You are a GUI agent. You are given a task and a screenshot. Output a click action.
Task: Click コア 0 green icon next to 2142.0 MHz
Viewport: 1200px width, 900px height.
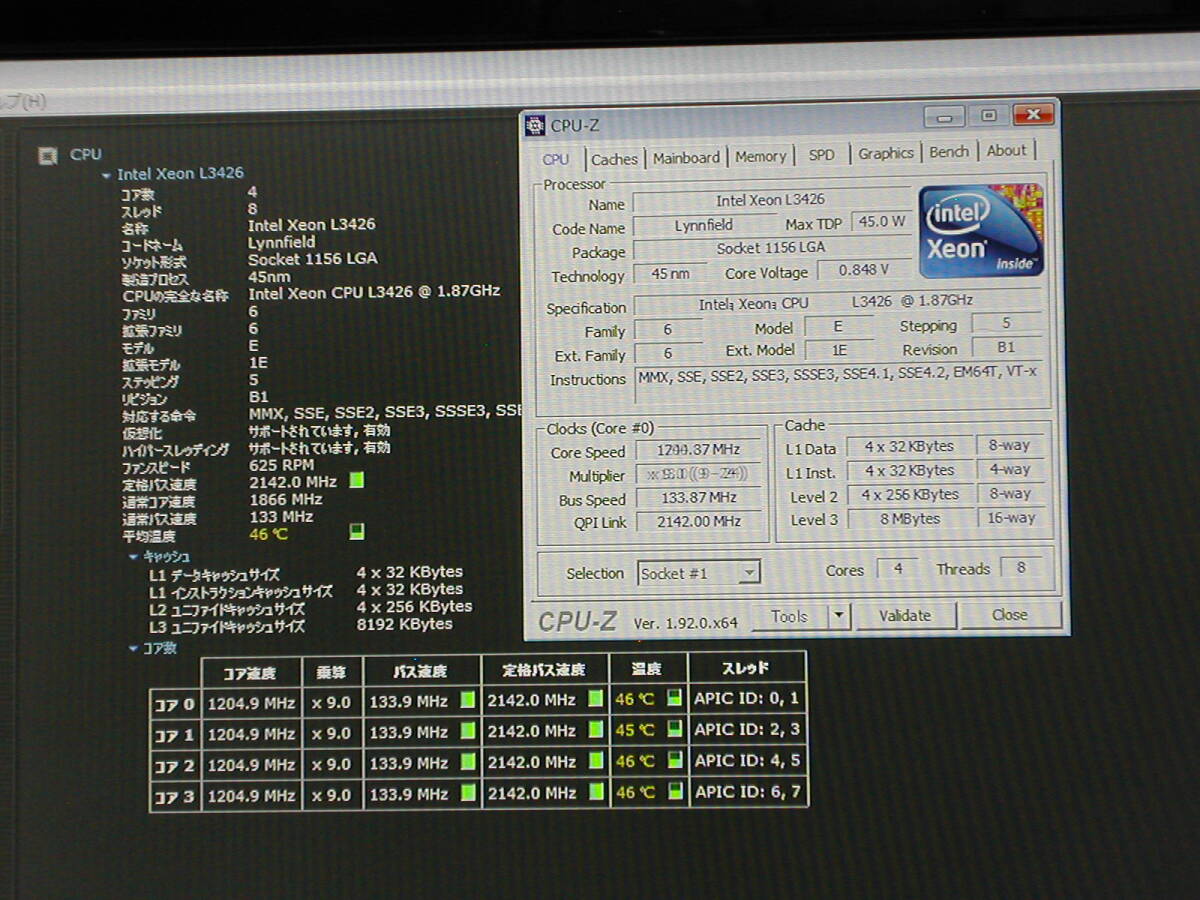click(x=595, y=699)
